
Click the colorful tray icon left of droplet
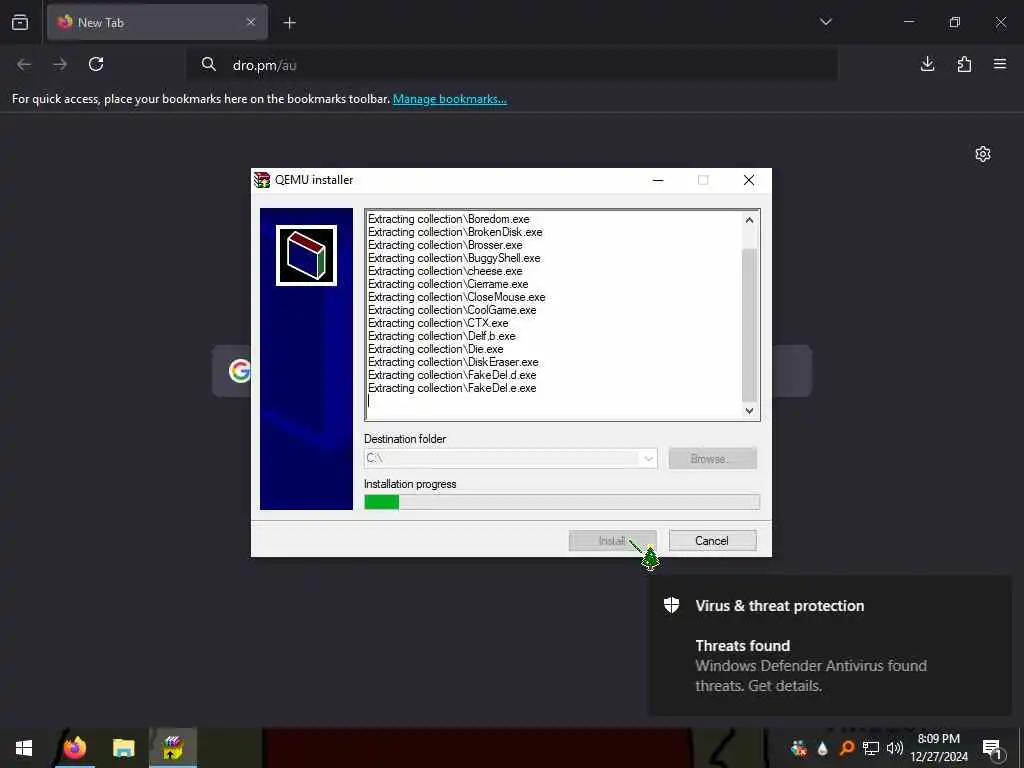pyautogui.click(x=798, y=748)
